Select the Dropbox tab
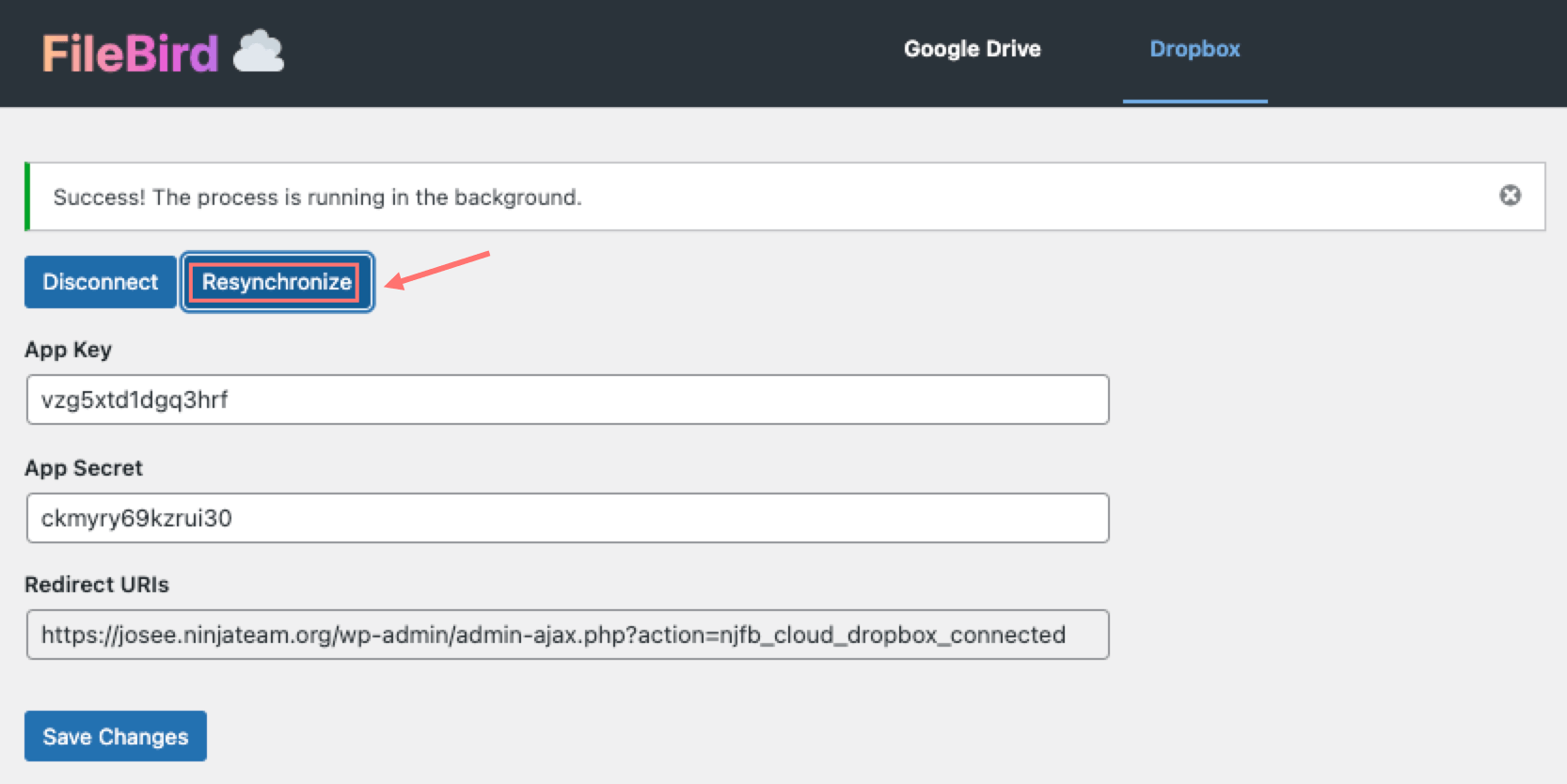Viewport: 1567px width, 784px height. tap(1195, 49)
